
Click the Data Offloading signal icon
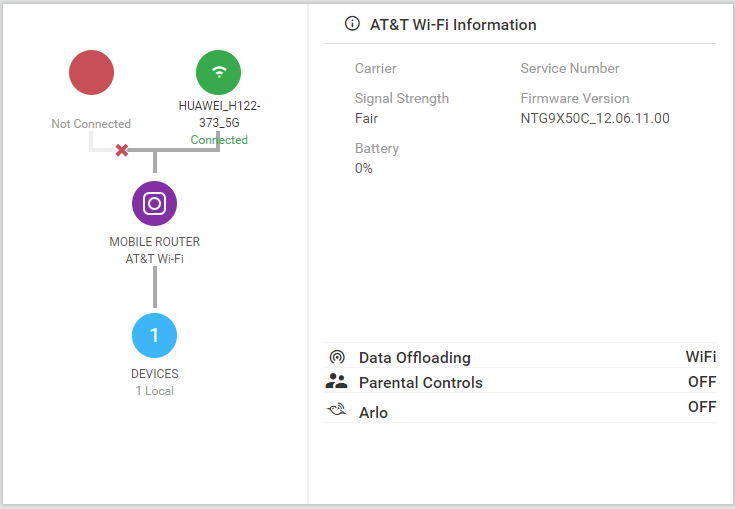tap(337, 357)
